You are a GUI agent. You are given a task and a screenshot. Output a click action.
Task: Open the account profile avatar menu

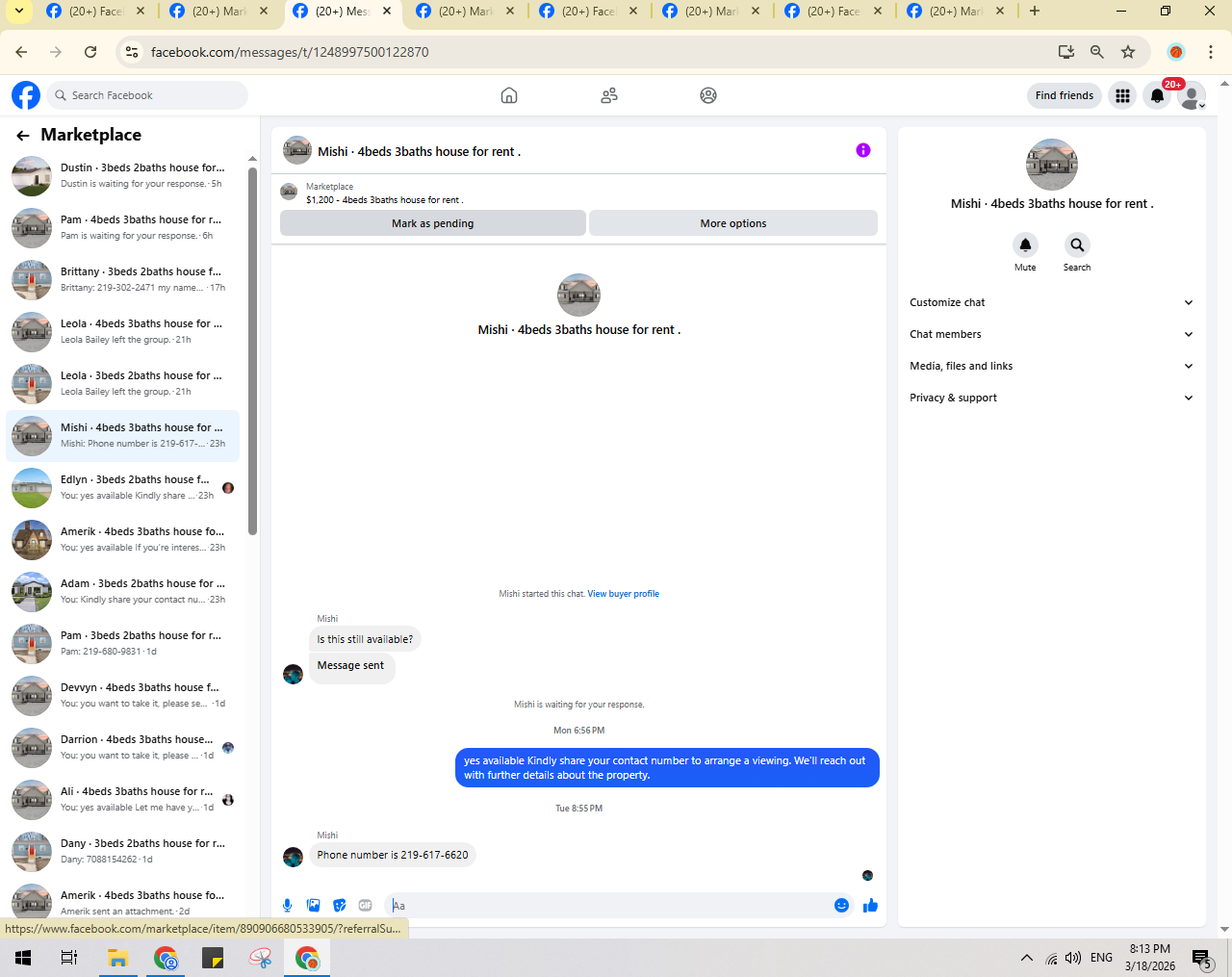click(1192, 95)
